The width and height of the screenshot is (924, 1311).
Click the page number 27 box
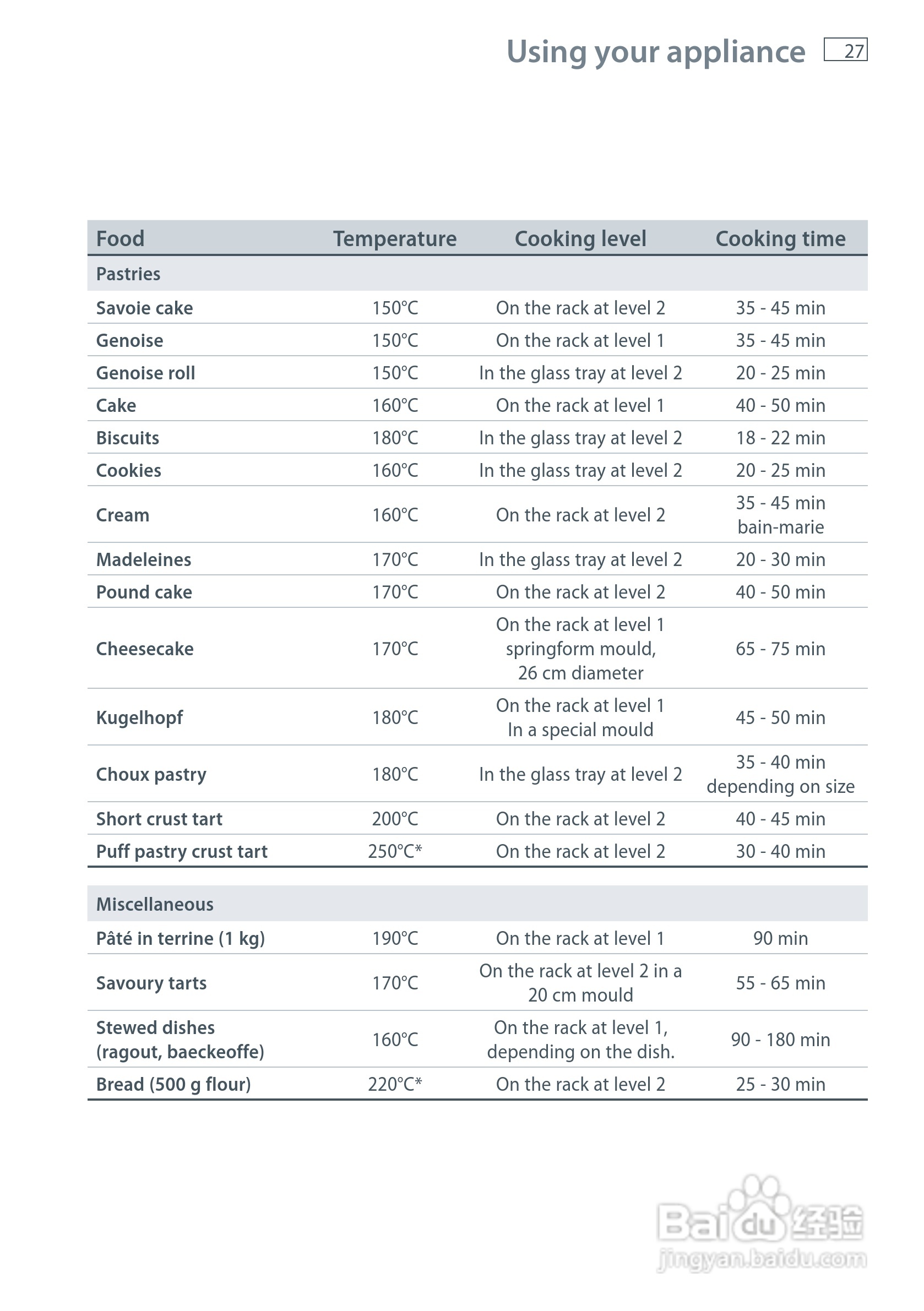845,50
